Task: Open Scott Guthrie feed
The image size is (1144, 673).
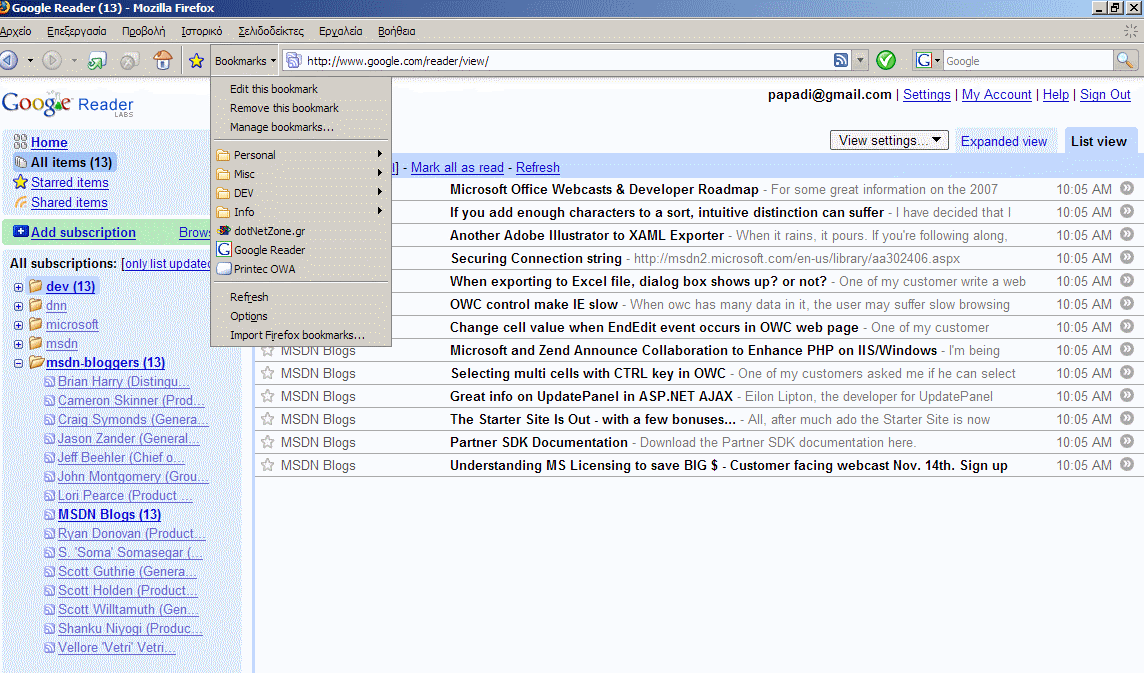Action: [x=127, y=572]
